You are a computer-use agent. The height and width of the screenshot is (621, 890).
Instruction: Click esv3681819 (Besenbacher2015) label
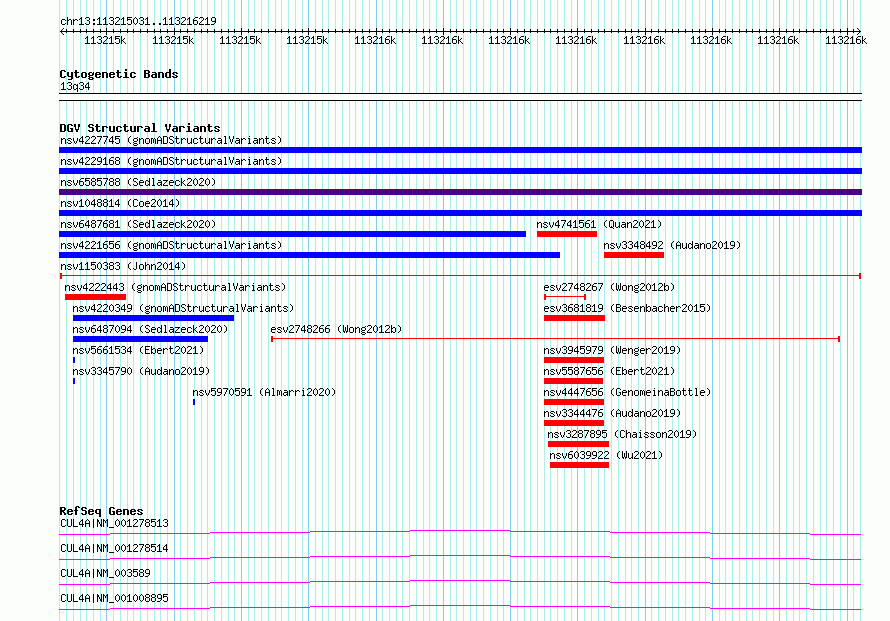click(x=627, y=308)
